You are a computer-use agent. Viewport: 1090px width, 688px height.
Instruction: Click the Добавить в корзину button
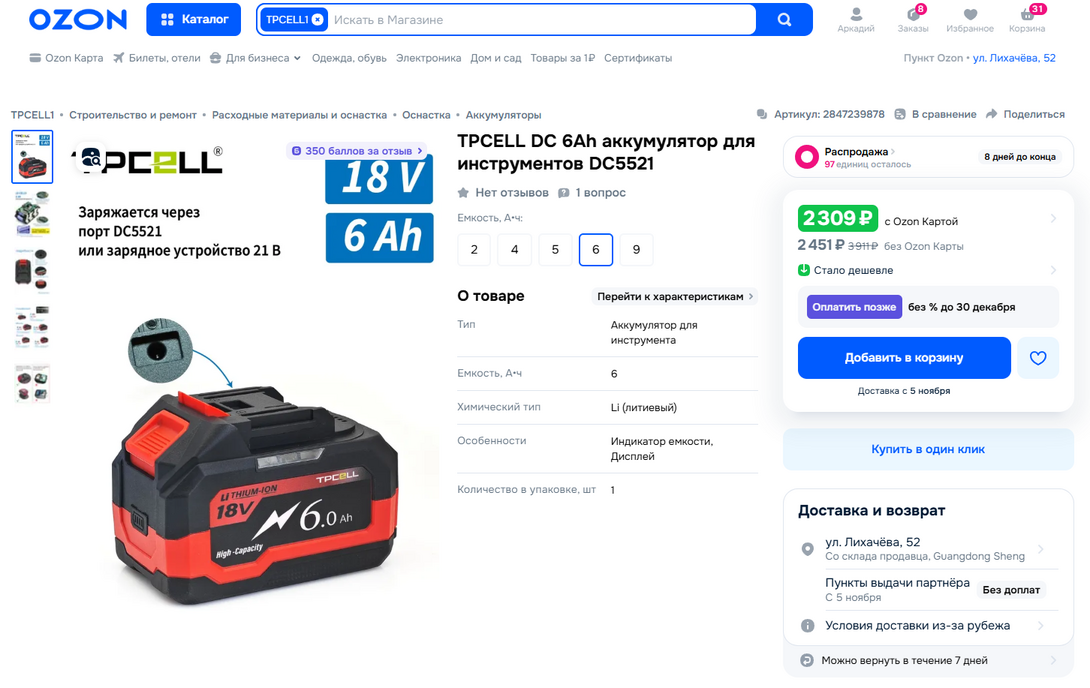(x=904, y=358)
